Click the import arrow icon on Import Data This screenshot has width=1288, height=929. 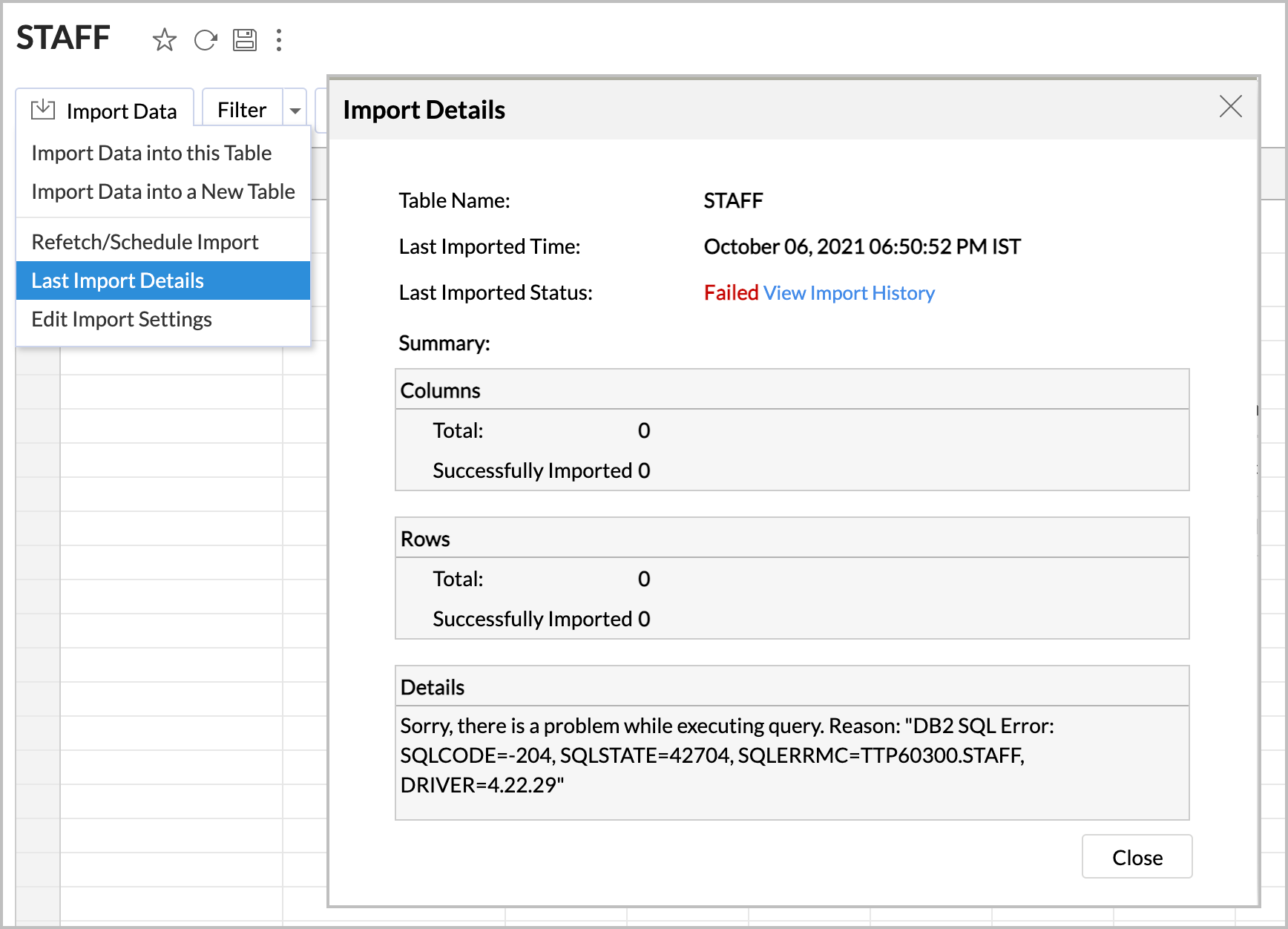(x=43, y=110)
